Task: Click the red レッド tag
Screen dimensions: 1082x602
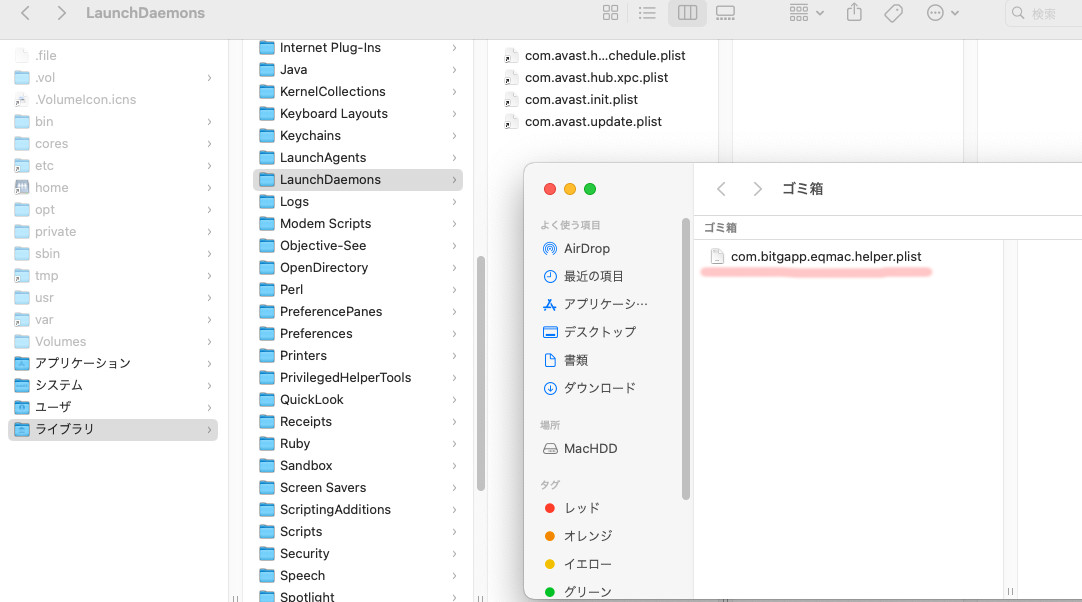Action: [581, 508]
